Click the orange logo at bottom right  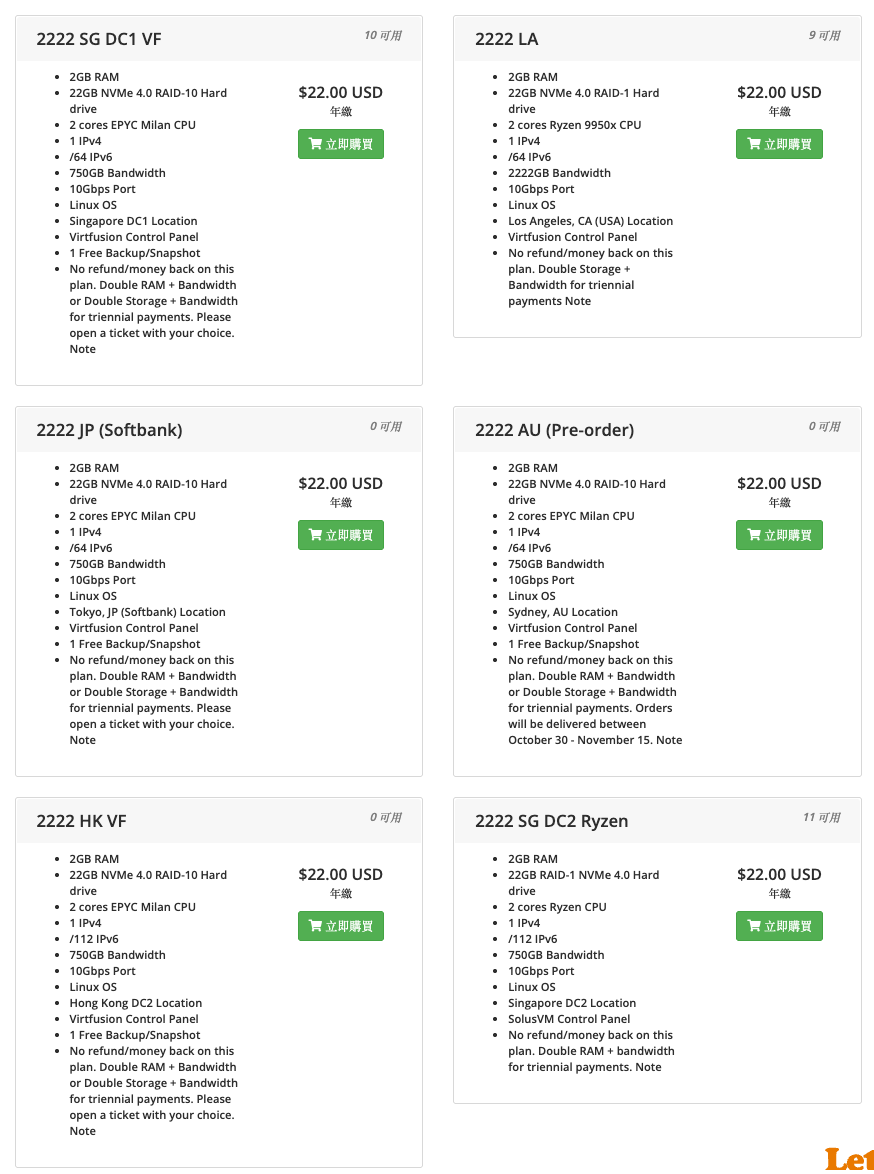tap(849, 1159)
